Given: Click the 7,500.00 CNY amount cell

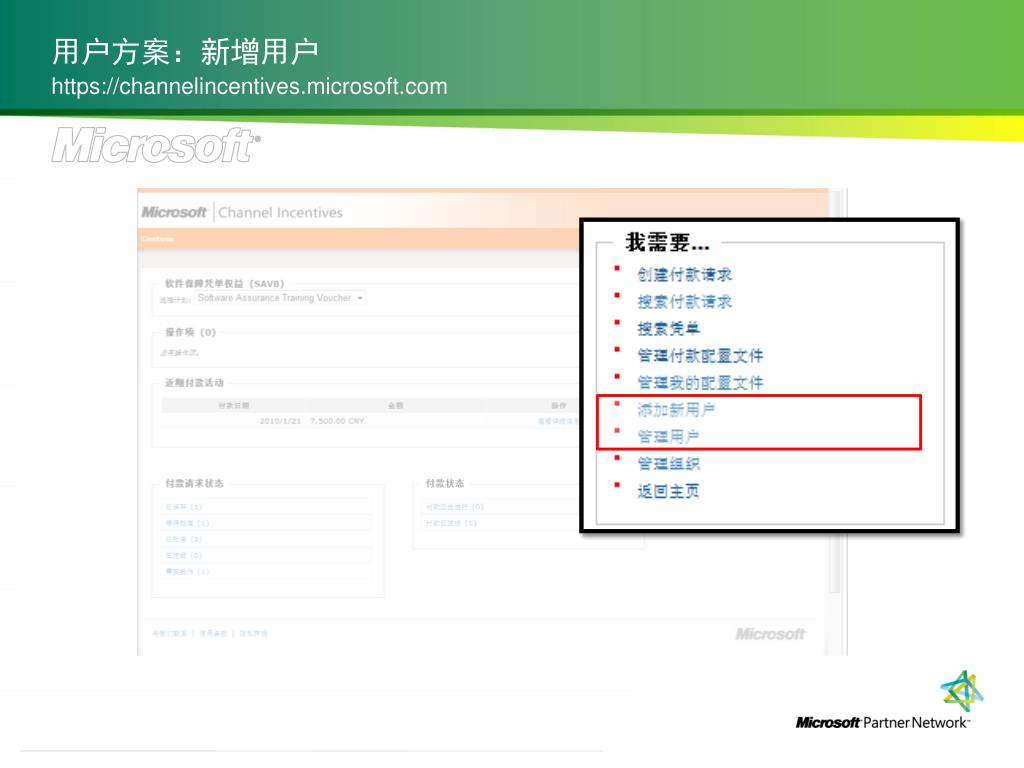Looking at the screenshot, I should pyautogui.click(x=337, y=421).
